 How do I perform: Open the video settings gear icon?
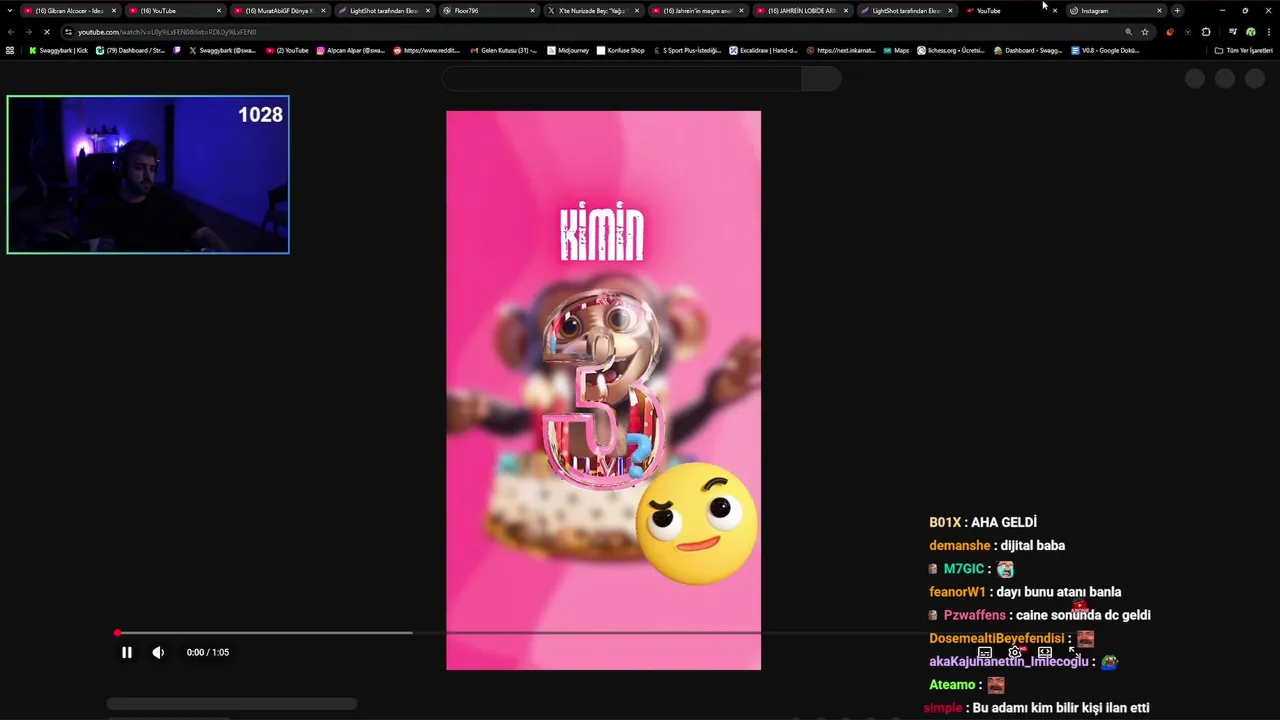(1015, 652)
